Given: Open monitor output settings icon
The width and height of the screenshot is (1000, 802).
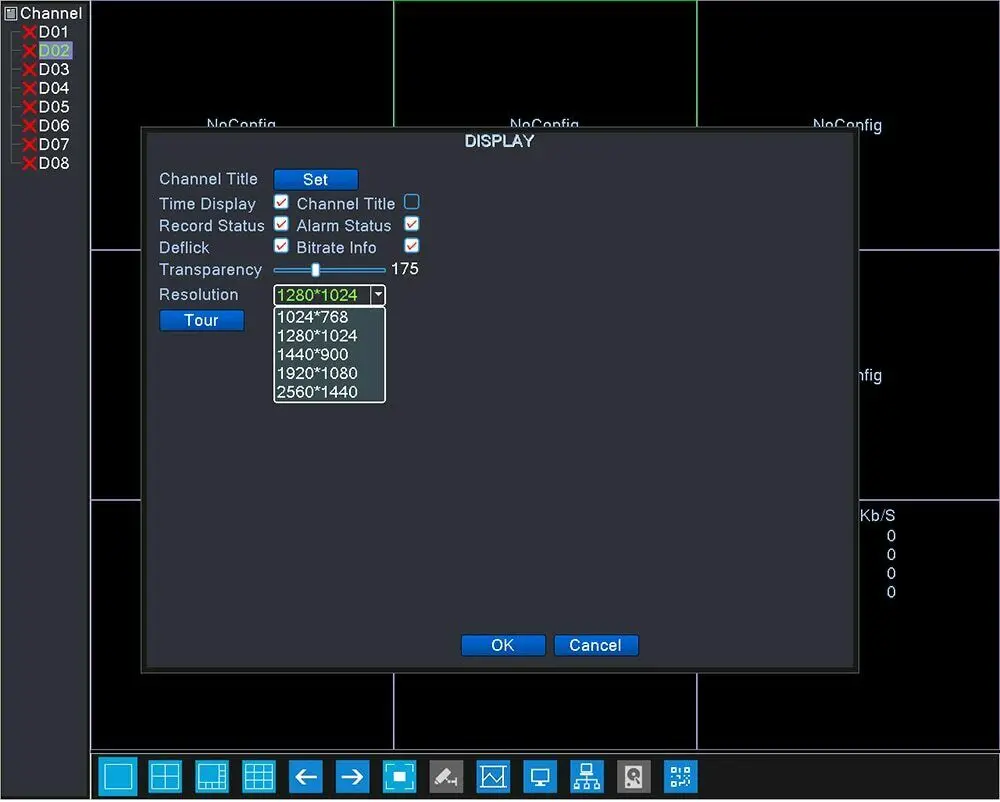Looking at the screenshot, I should coord(540,778).
